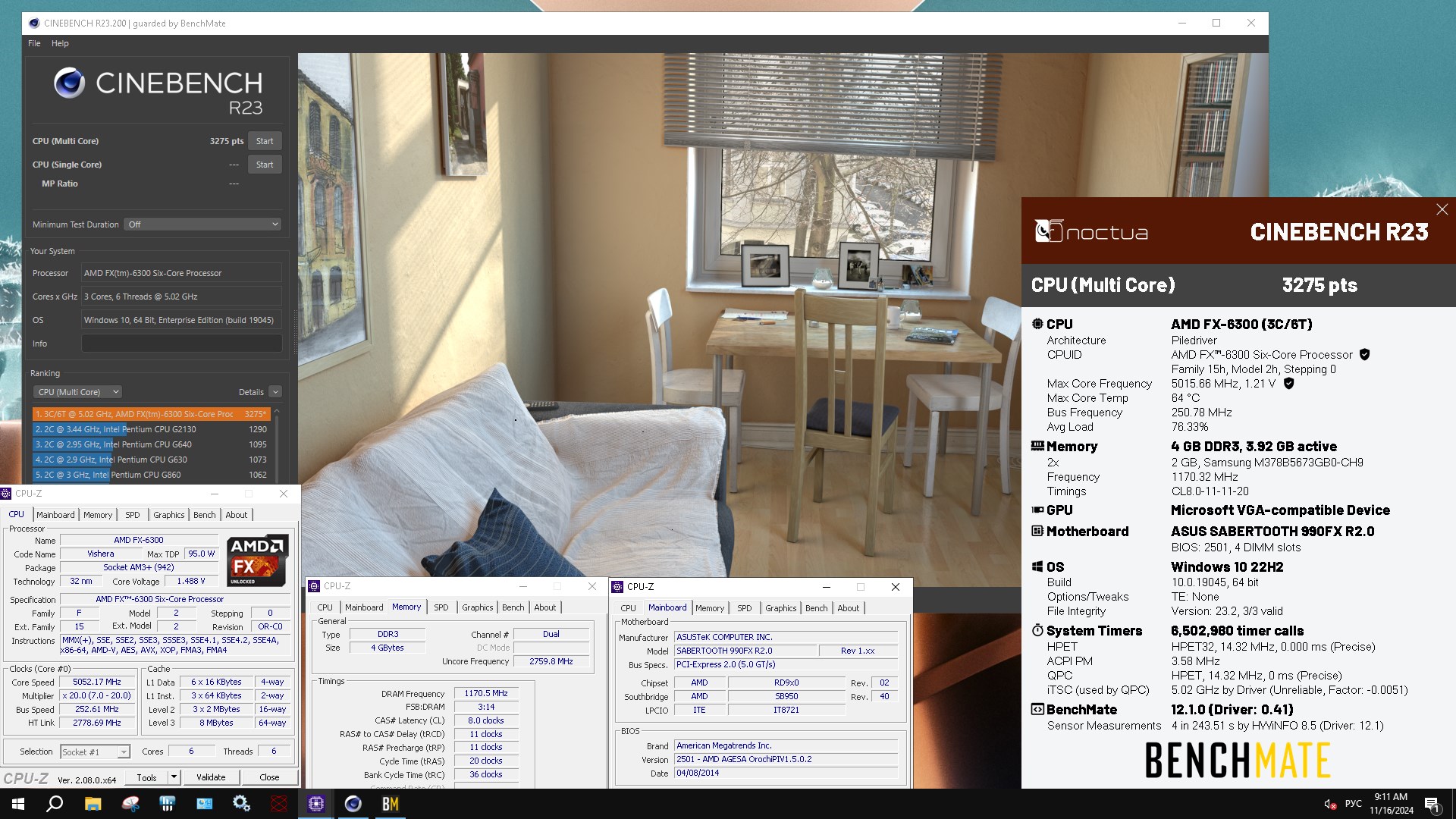Start the CPU Multi Core test
Viewport: 1456px width, 819px height.
click(x=265, y=141)
